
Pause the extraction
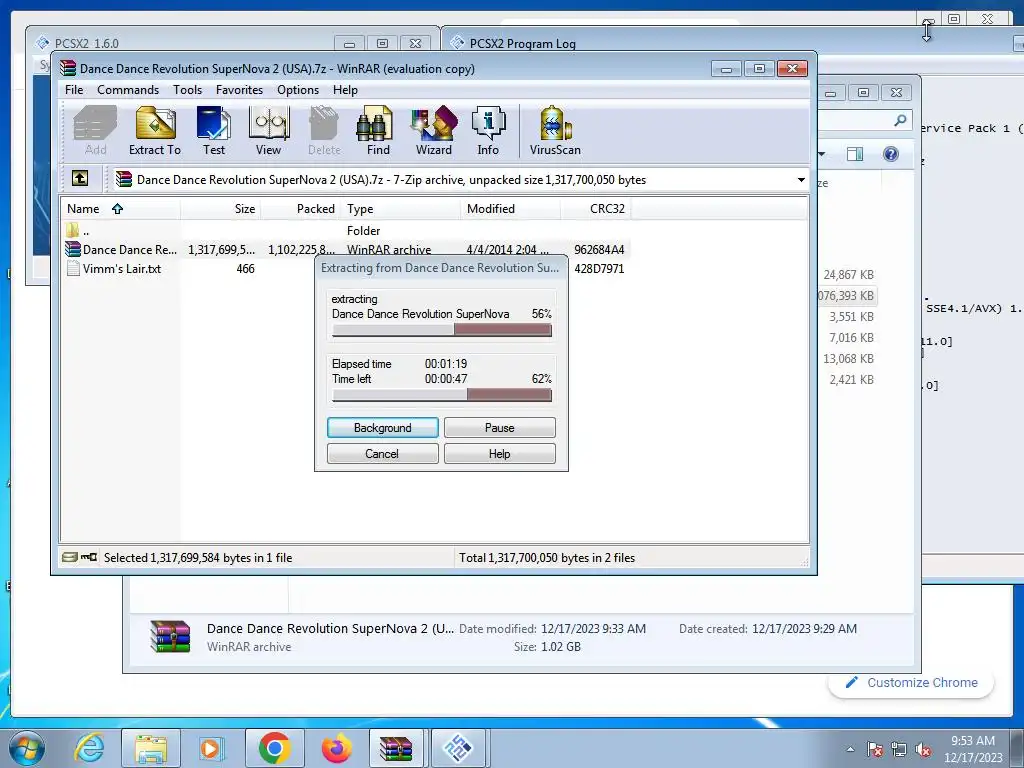click(500, 428)
